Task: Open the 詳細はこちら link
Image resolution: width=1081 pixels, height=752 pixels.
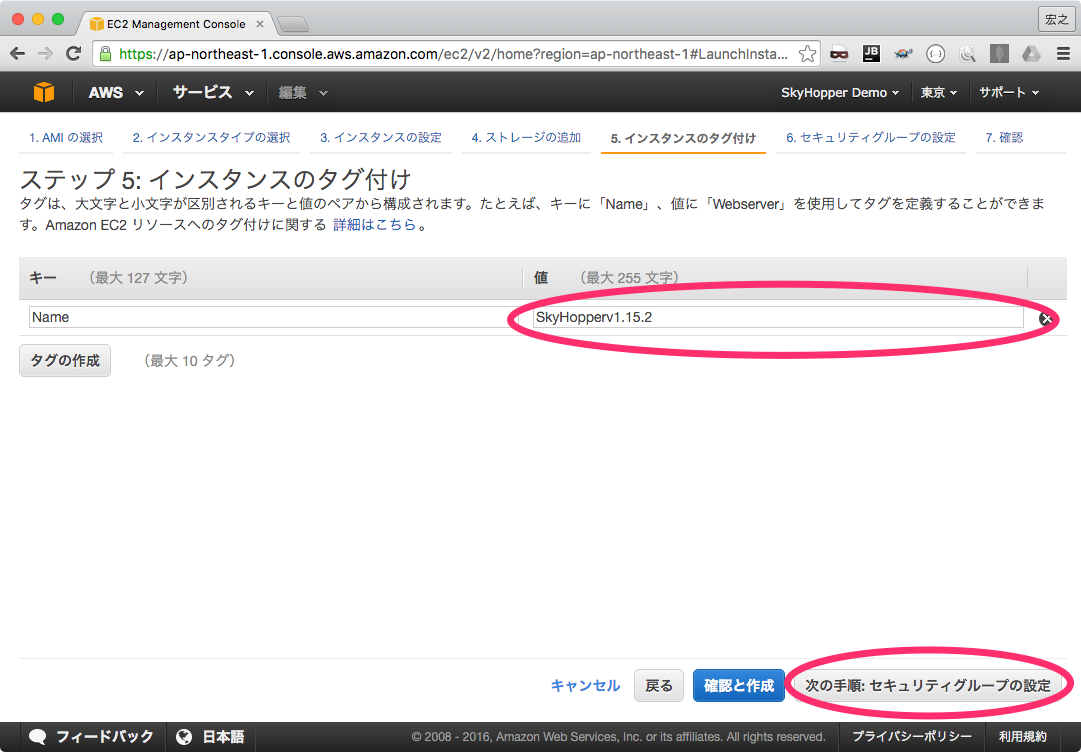Action: coord(374,225)
